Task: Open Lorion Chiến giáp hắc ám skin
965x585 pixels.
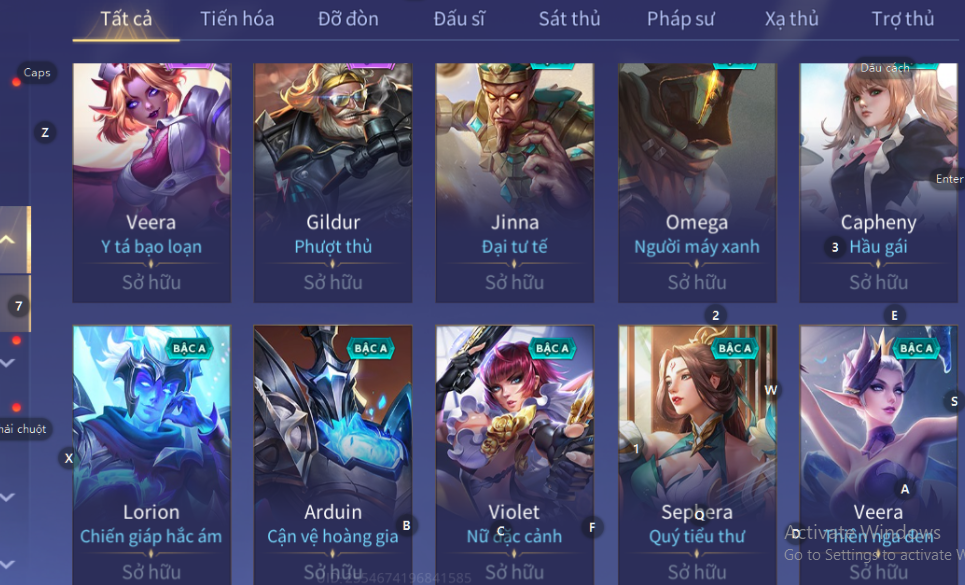Action: [x=151, y=455]
